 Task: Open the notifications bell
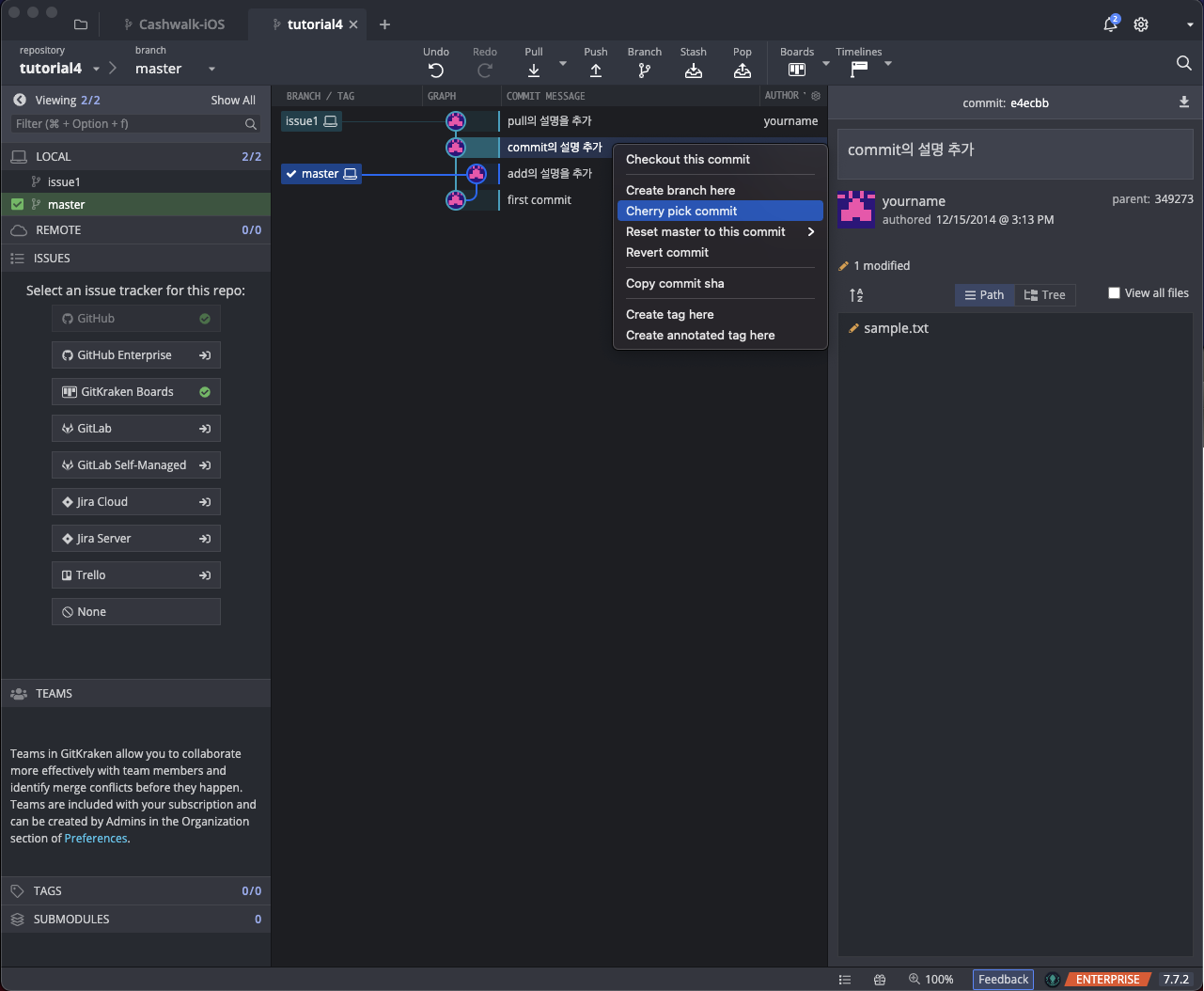coord(1110,24)
